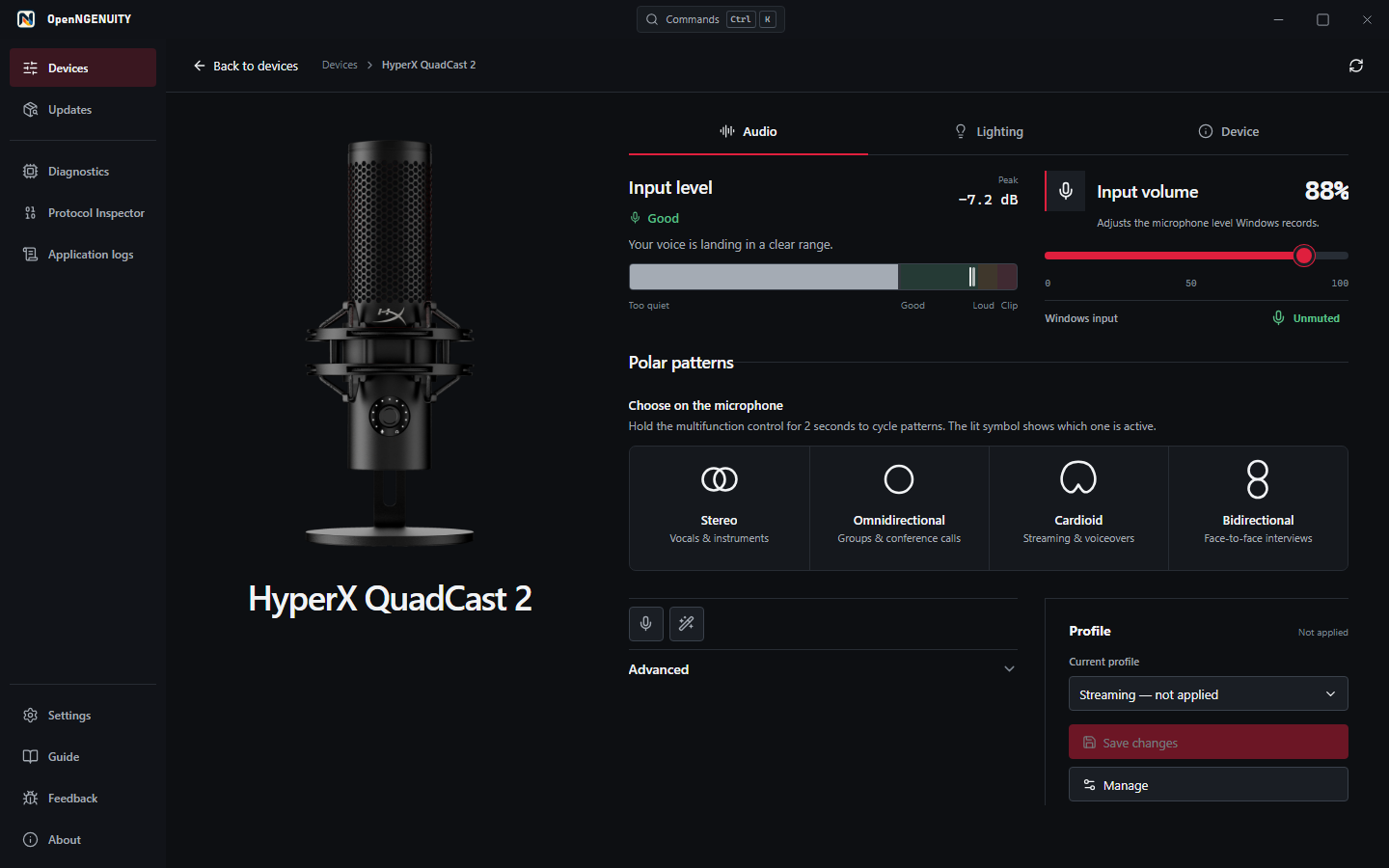Click the -7.2 dB peak reading
The width and height of the screenshot is (1389, 868).
pyautogui.click(x=988, y=200)
